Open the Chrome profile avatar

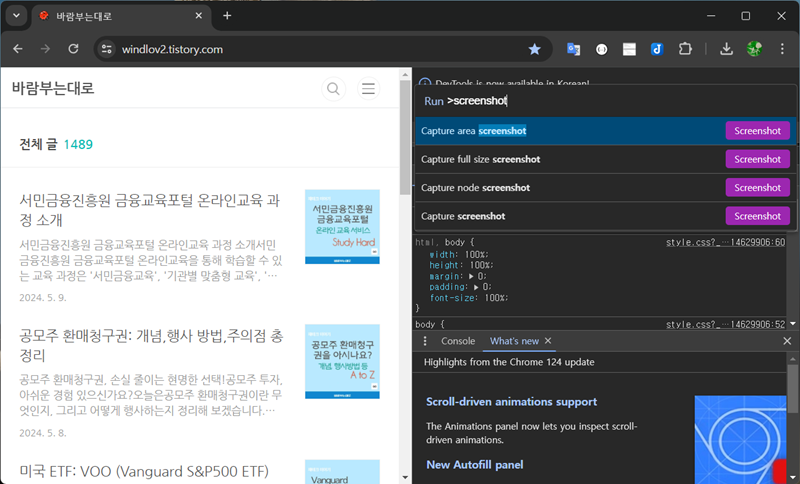pyautogui.click(x=754, y=49)
